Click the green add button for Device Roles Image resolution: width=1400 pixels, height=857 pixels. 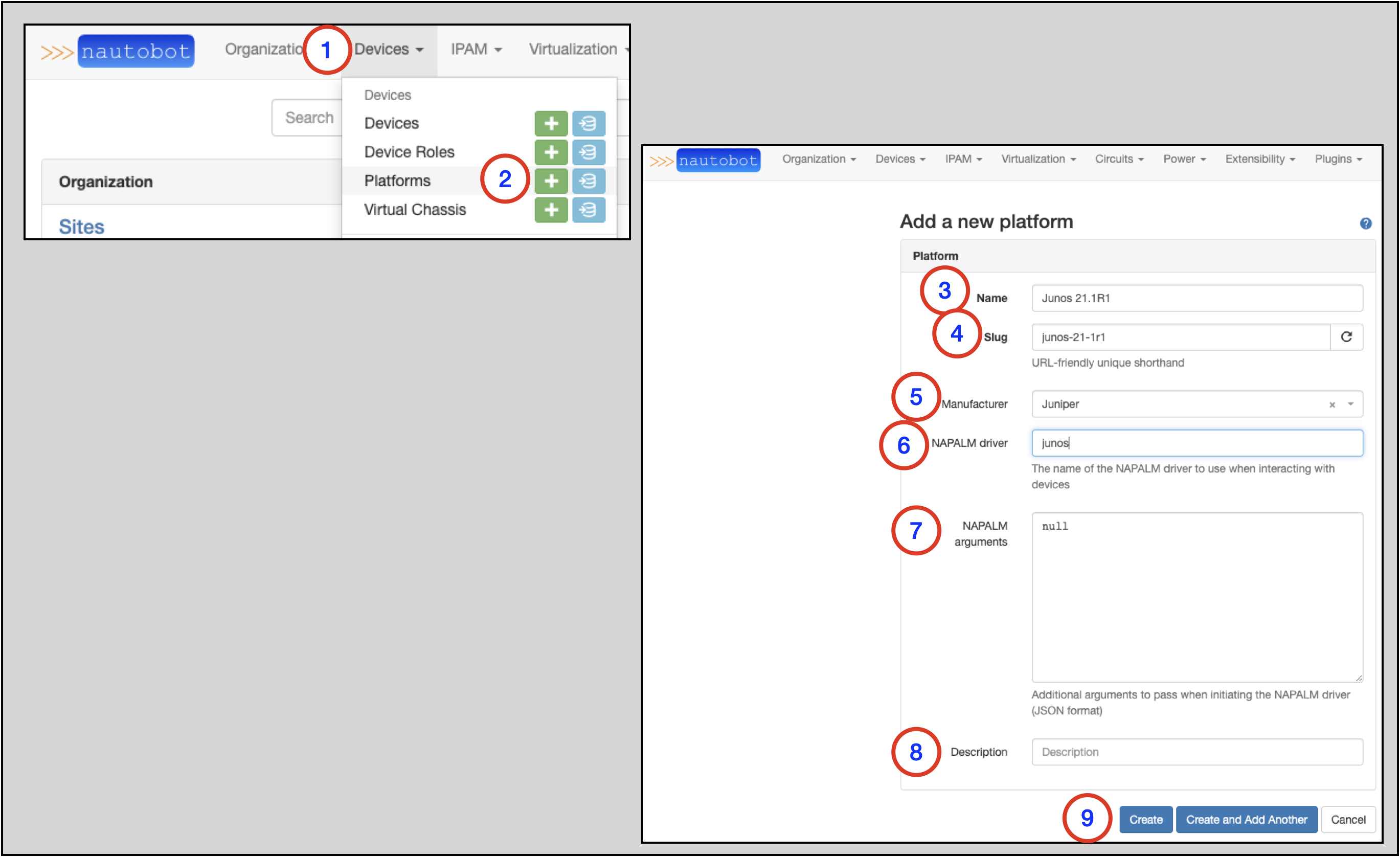point(551,152)
